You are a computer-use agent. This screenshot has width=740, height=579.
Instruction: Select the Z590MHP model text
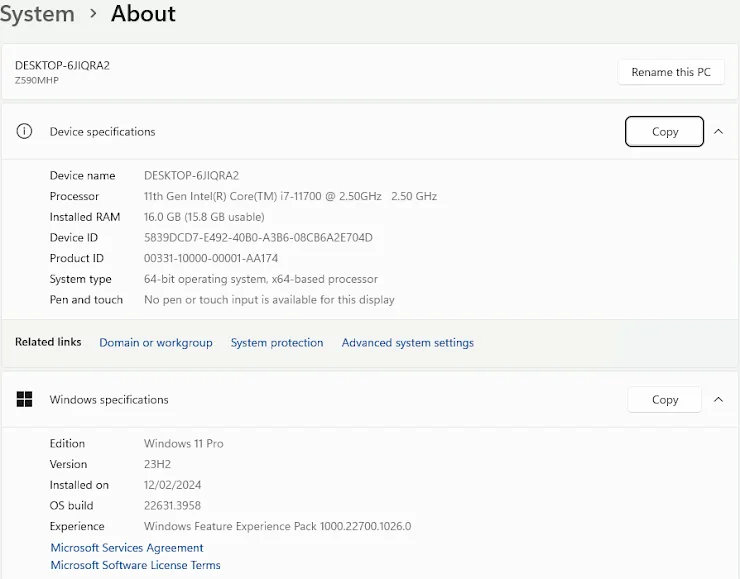(x=37, y=80)
